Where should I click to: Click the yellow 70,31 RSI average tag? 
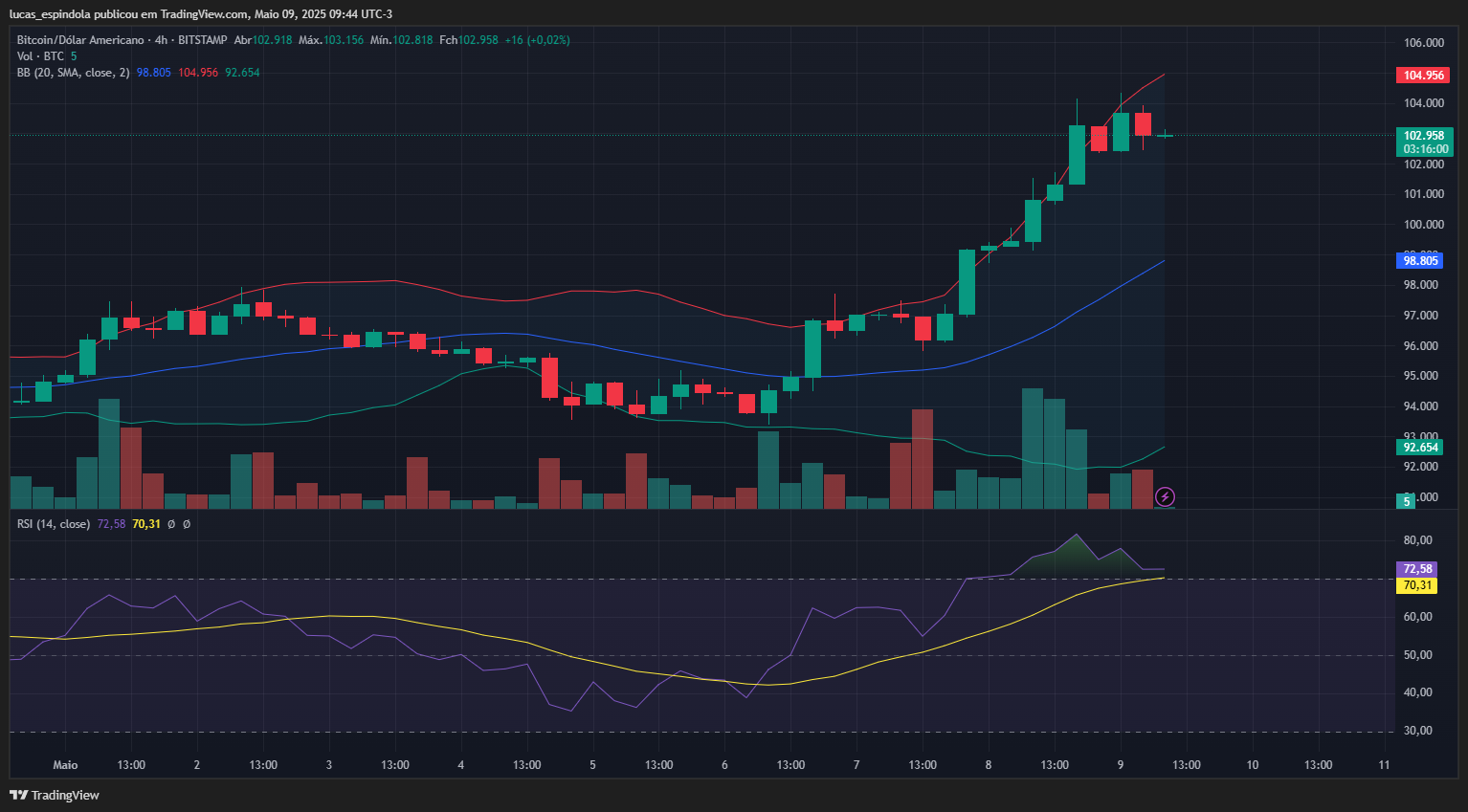(x=1417, y=585)
